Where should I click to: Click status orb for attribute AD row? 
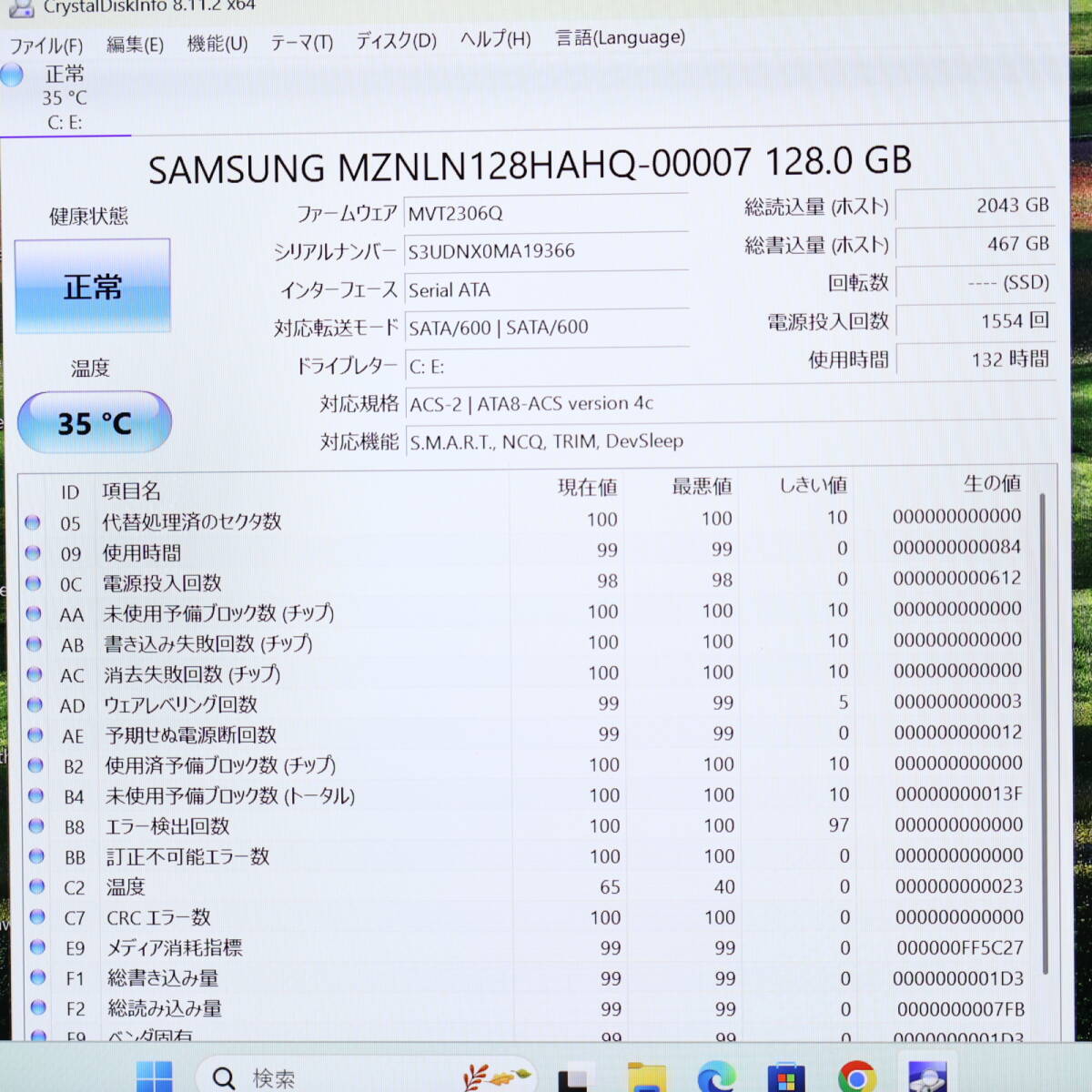(35, 704)
